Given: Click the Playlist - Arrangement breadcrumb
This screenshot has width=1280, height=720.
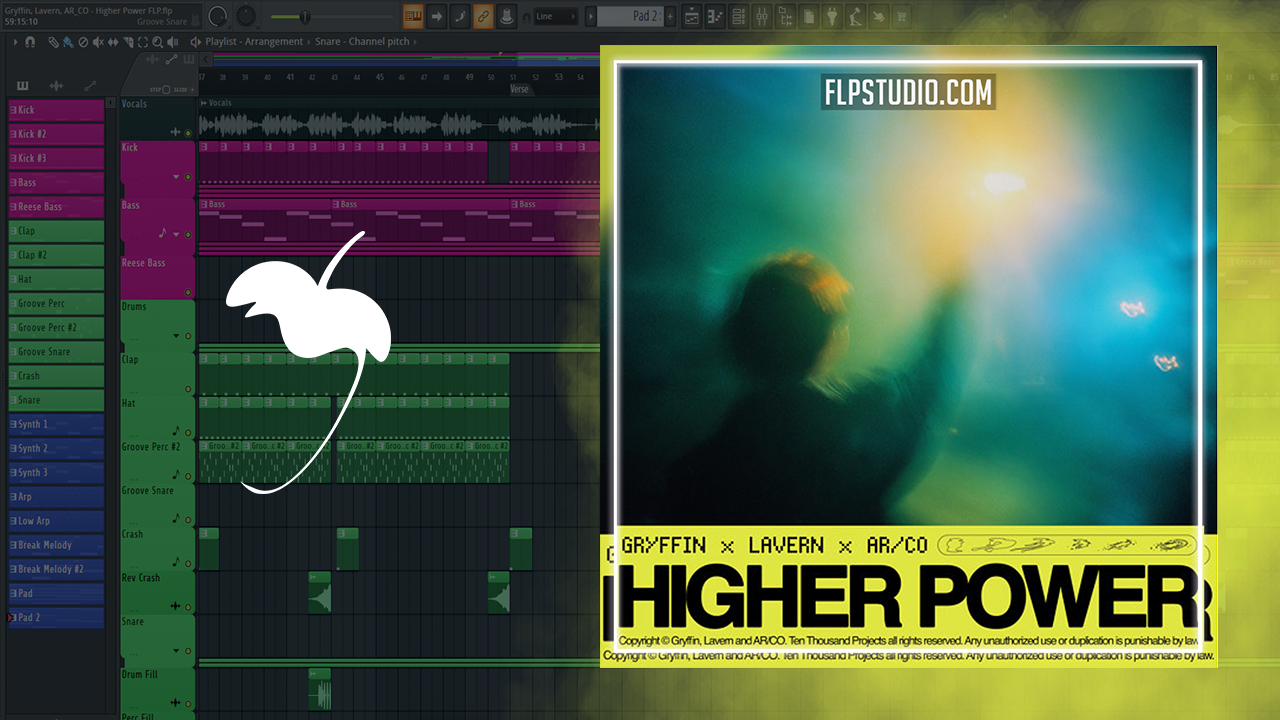Looking at the screenshot, I should click(254, 42).
